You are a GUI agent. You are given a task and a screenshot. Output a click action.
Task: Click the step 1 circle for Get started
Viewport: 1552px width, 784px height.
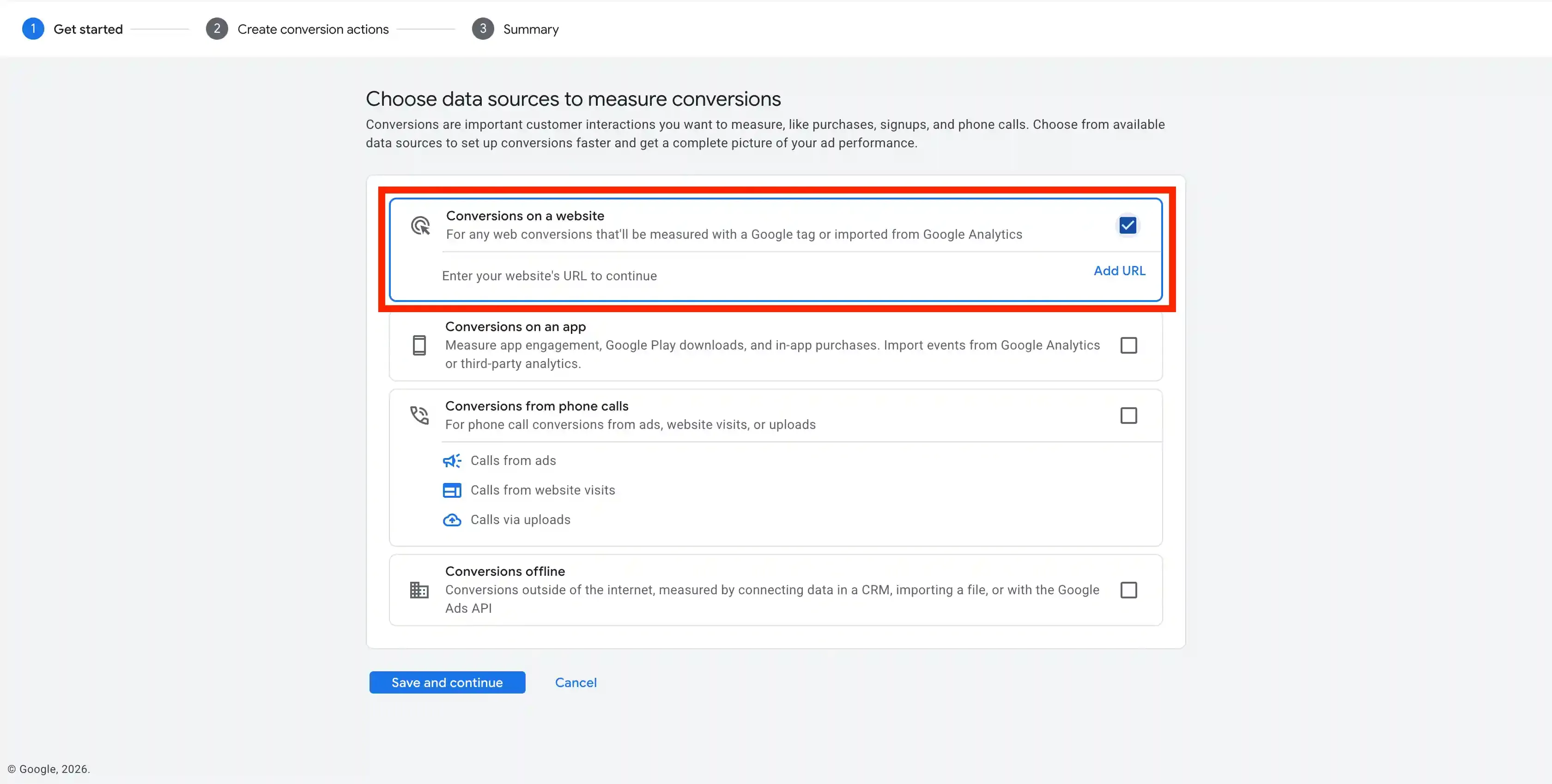[x=33, y=29]
